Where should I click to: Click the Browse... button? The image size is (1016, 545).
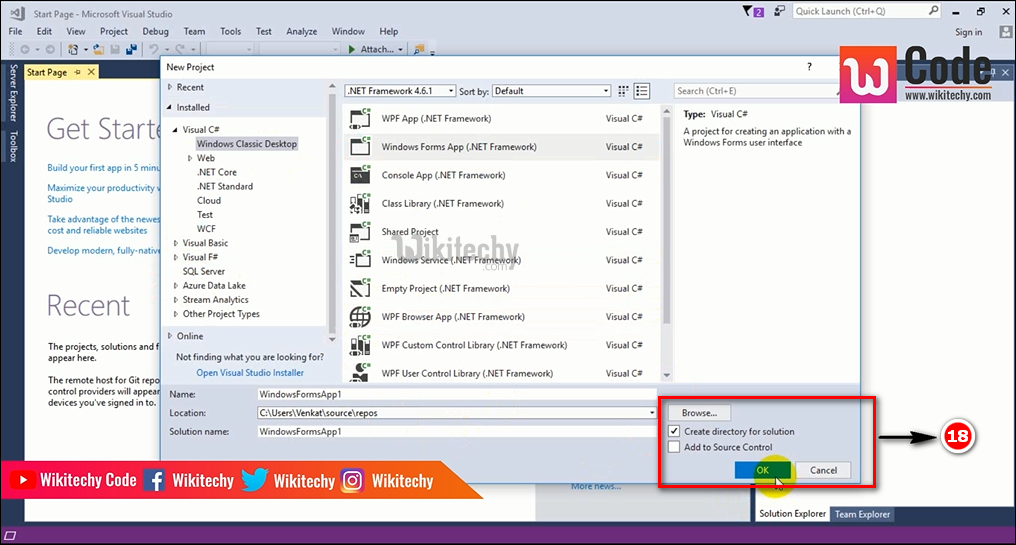(699, 413)
